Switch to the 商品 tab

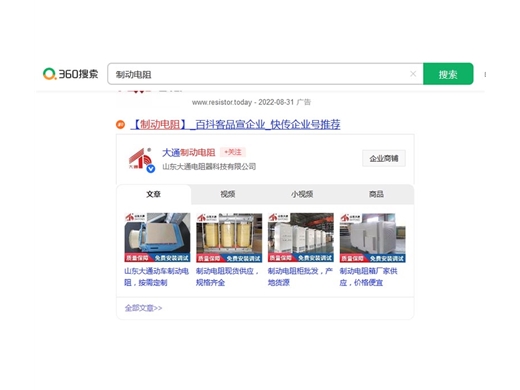376,194
